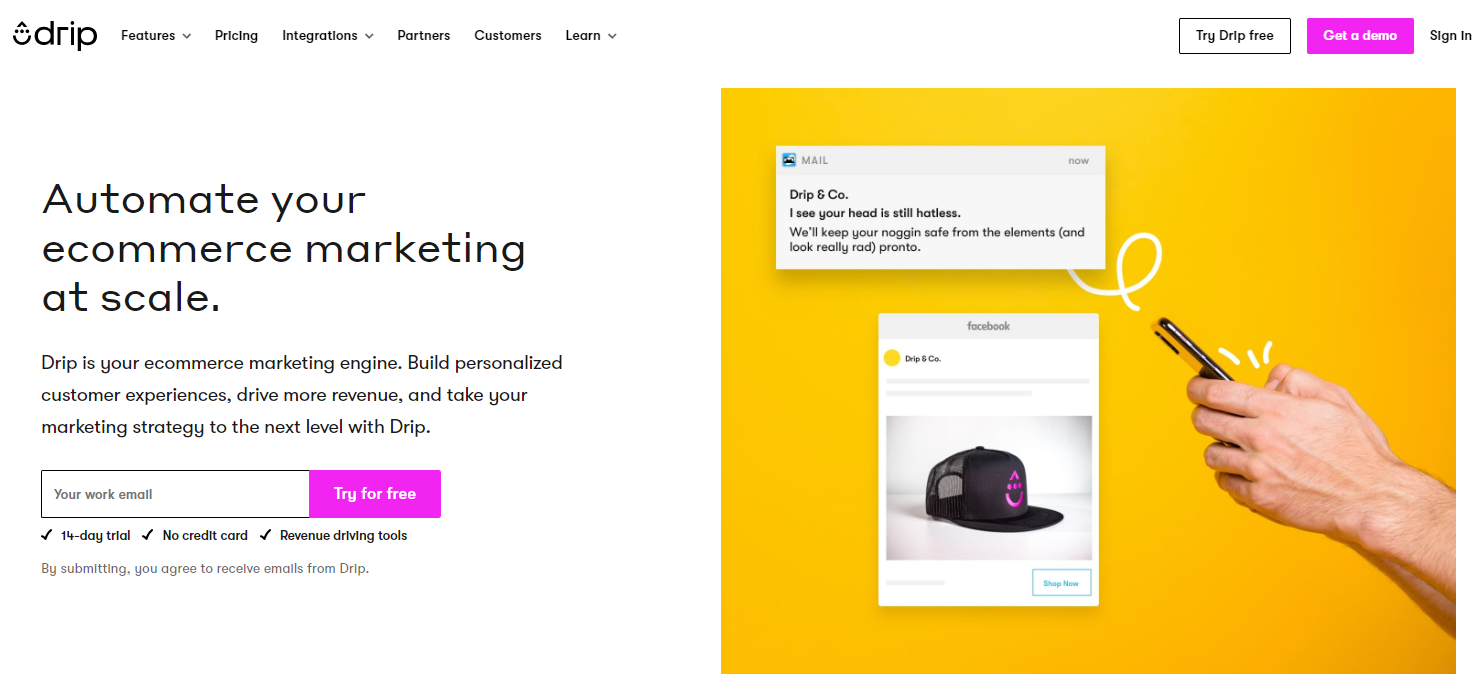Click the Try Drip free button

point(1235,35)
